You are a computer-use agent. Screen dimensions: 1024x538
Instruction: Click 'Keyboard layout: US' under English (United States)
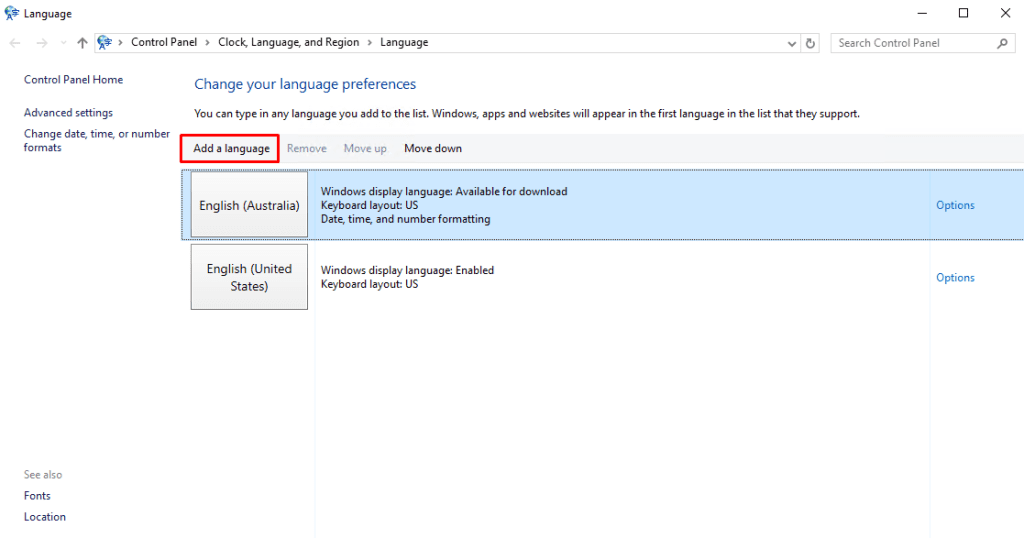click(369, 284)
